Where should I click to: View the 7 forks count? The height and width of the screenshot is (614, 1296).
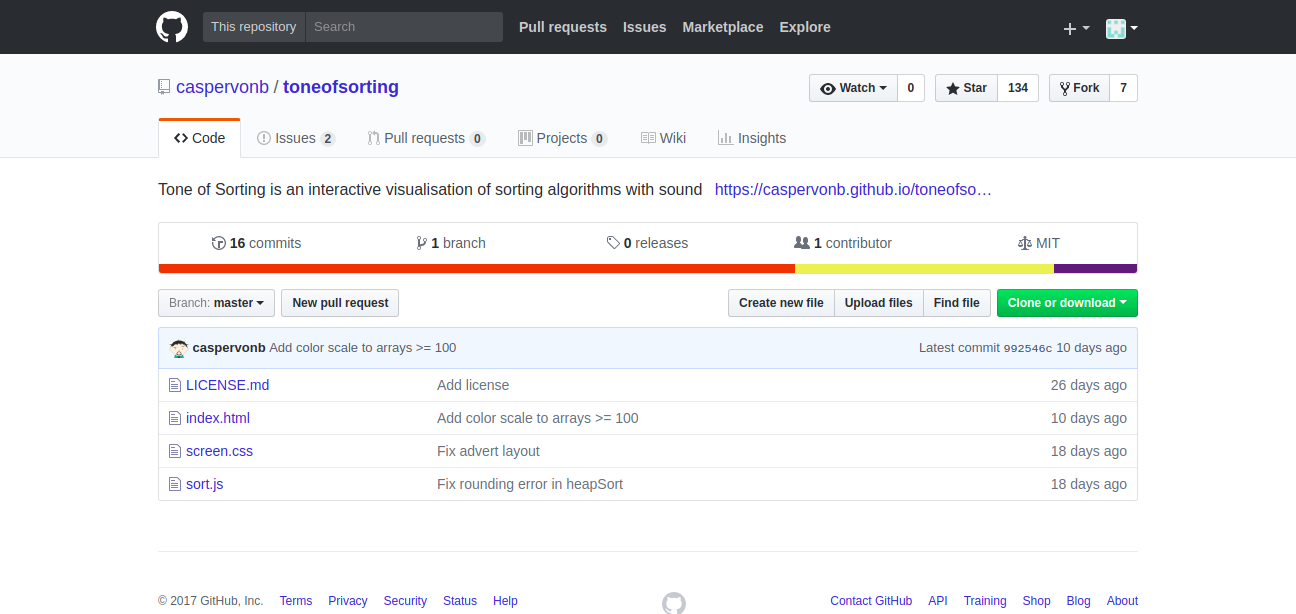point(1123,88)
